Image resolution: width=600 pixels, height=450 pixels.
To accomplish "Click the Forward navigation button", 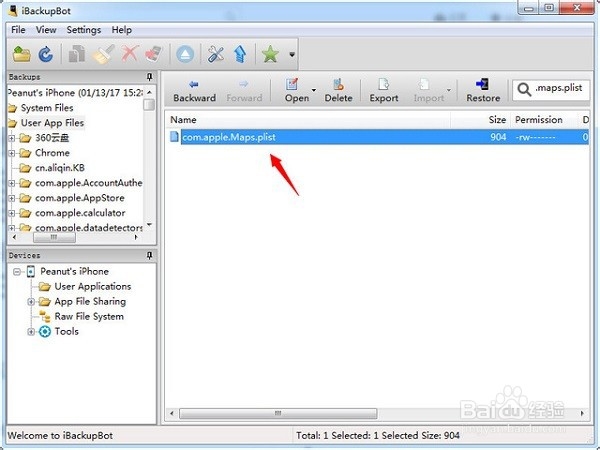I will pyautogui.click(x=244, y=91).
